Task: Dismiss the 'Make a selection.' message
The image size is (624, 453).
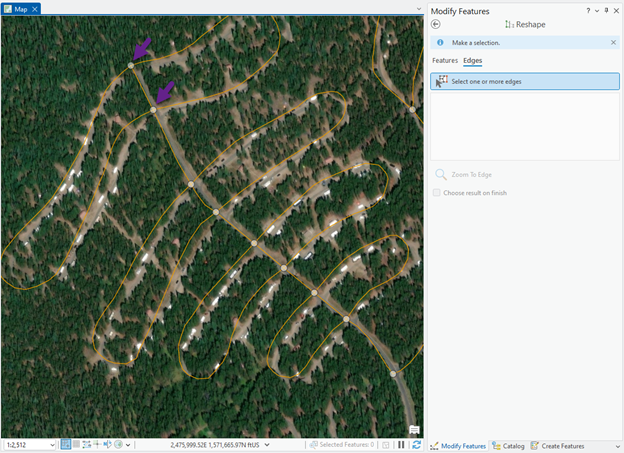Action: (613, 42)
